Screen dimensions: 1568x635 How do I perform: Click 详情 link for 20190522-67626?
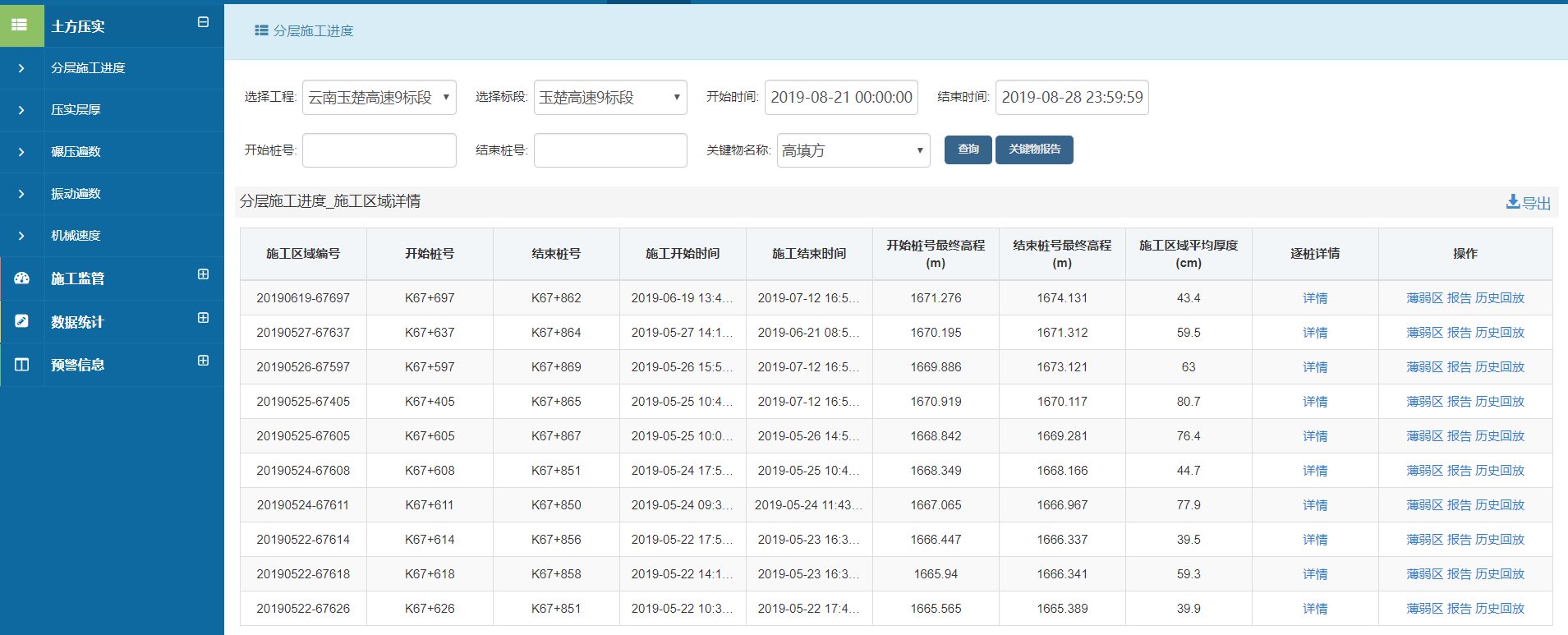pos(1315,609)
